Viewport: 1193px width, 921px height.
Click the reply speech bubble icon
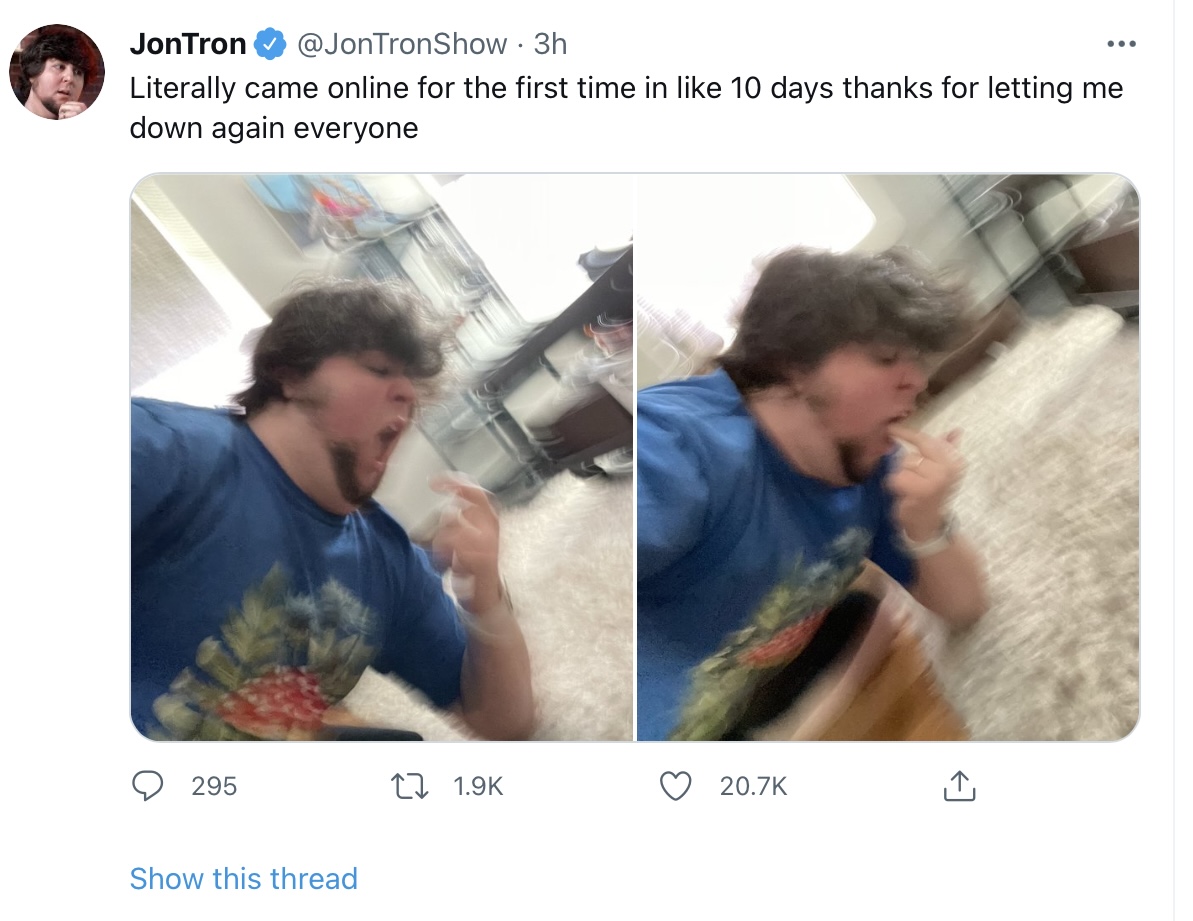tap(148, 786)
